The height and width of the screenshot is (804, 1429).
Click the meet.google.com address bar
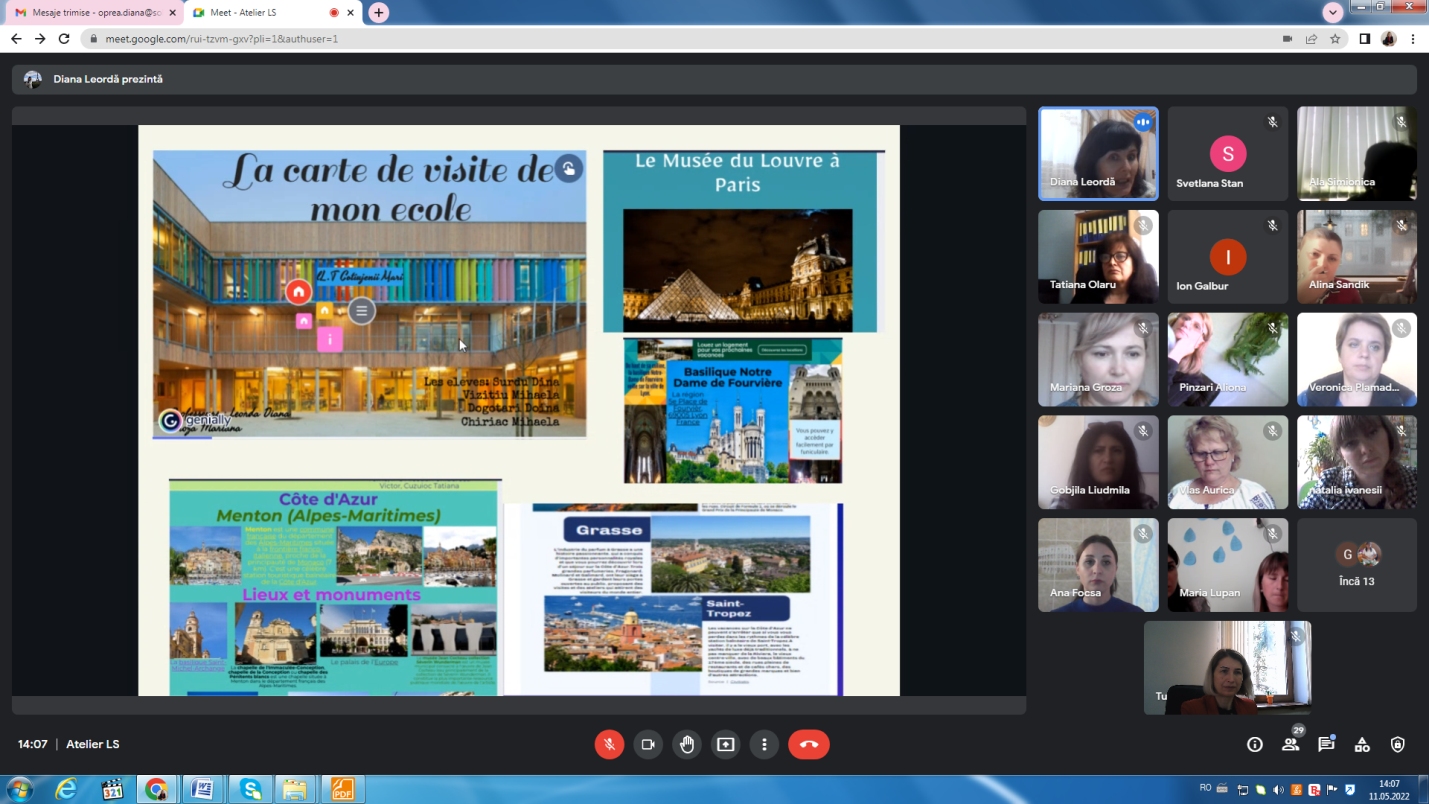pyautogui.click(x=600, y=39)
